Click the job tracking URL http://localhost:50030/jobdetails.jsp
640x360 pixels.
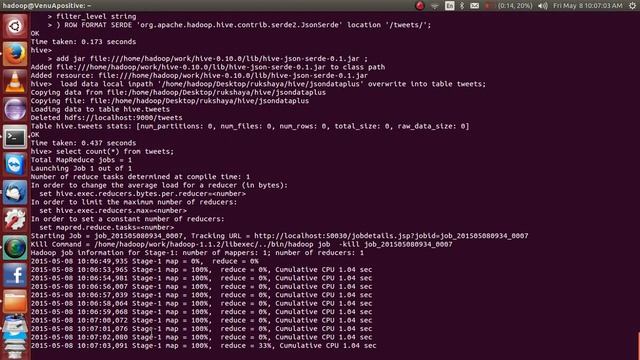(x=391, y=236)
